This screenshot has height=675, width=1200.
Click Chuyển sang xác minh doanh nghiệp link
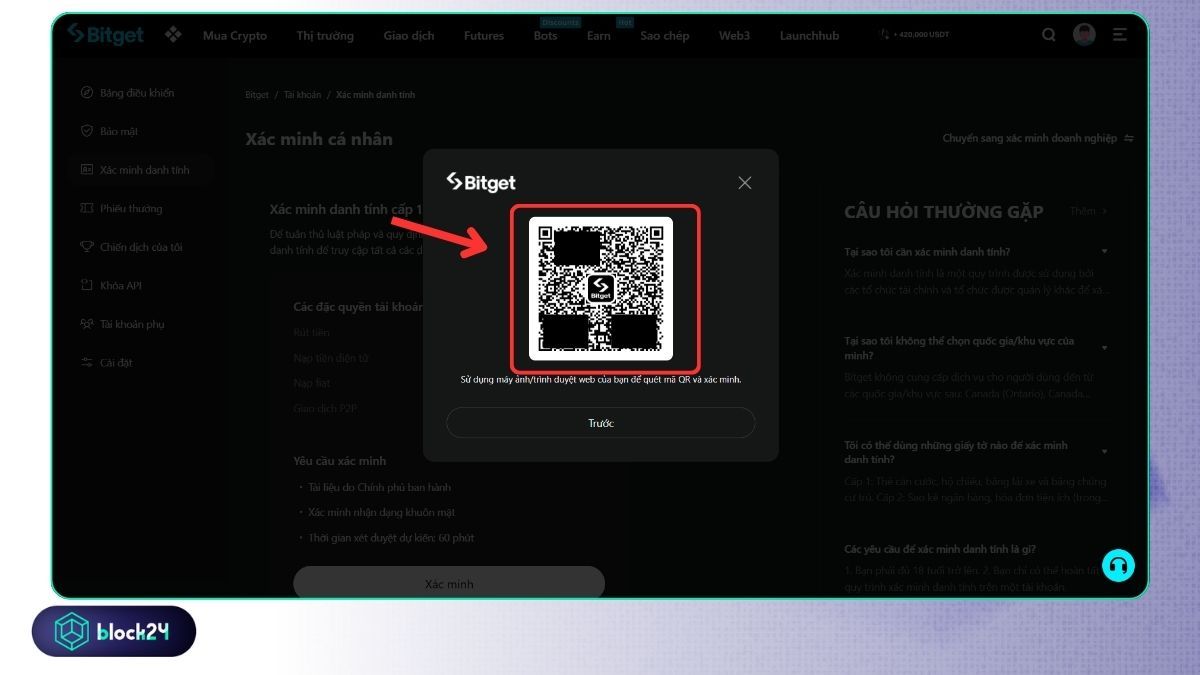(x=1030, y=138)
